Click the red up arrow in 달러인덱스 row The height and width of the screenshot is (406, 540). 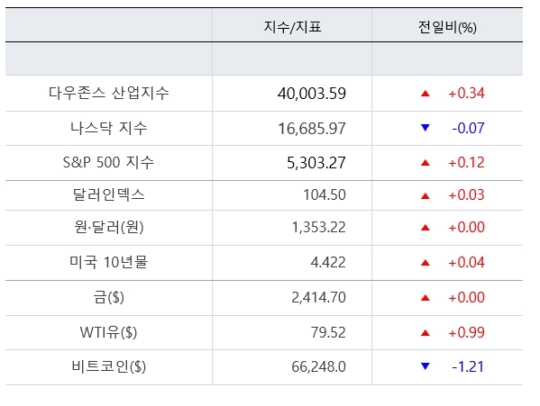click(425, 196)
